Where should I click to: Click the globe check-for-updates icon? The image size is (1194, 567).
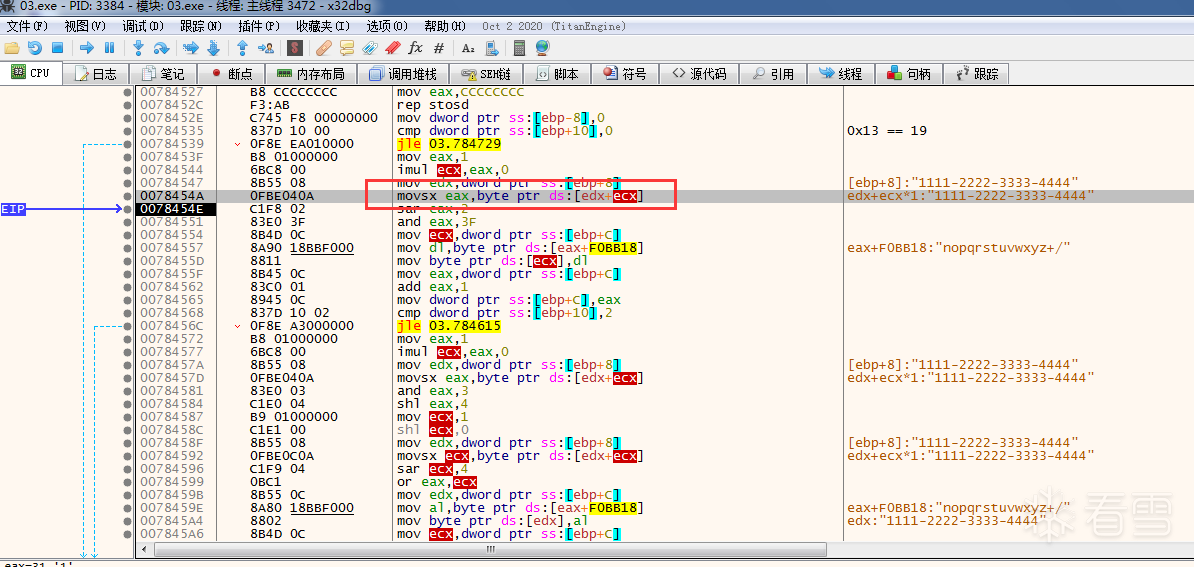[x=542, y=48]
